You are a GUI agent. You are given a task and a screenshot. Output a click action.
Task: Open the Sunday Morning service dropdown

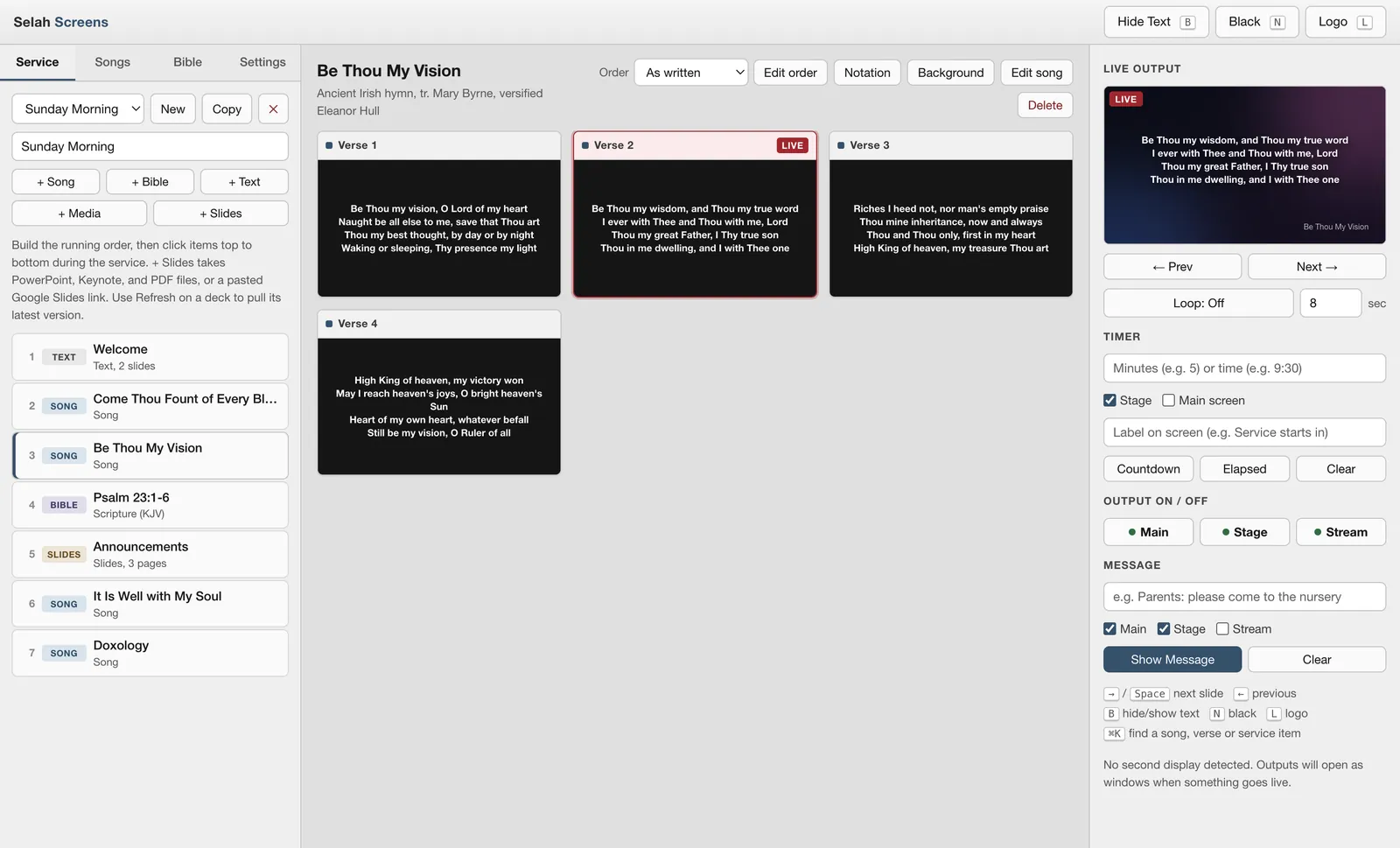coord(78,109)
